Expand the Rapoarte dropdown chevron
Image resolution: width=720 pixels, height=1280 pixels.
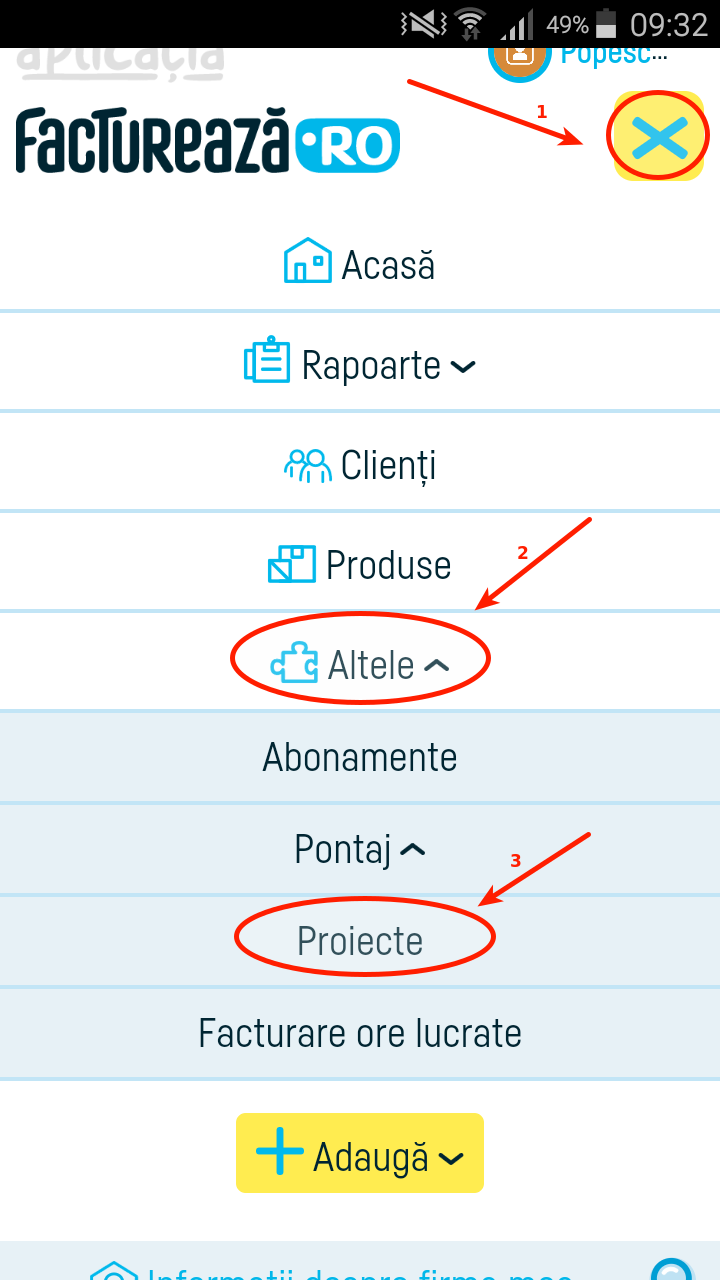coord(462,368)
